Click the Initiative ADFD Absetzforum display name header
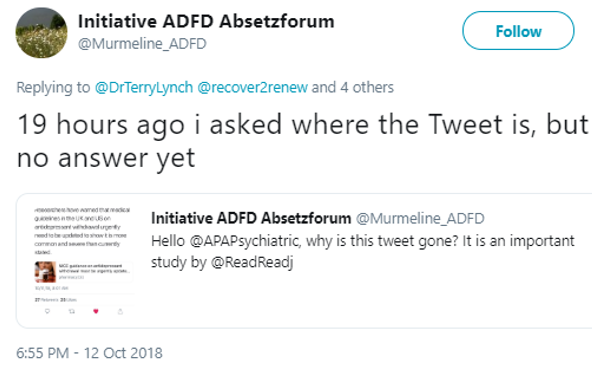Viewport: 592px width, 372px height. coord(206,21)
